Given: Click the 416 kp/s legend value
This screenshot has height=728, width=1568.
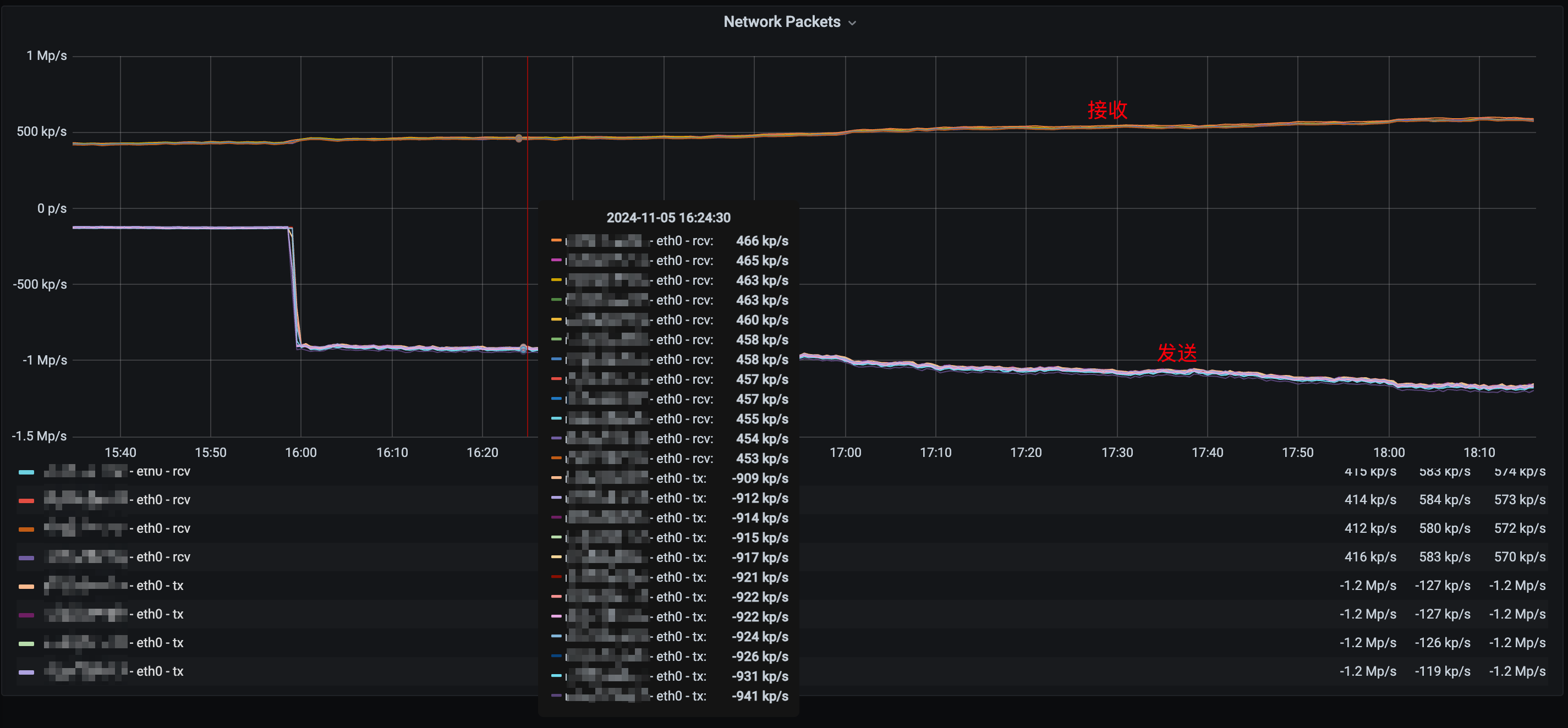Looking at the screenshot, I should coord(1370,557).
